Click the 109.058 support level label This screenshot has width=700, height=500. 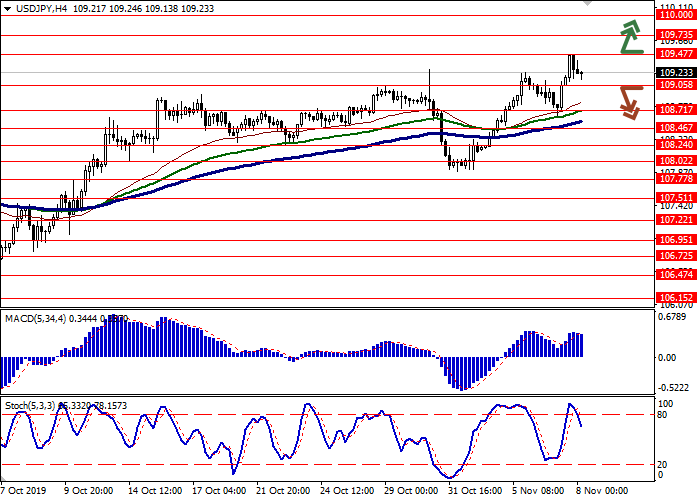pyautogui.click(x=677, y=86)
